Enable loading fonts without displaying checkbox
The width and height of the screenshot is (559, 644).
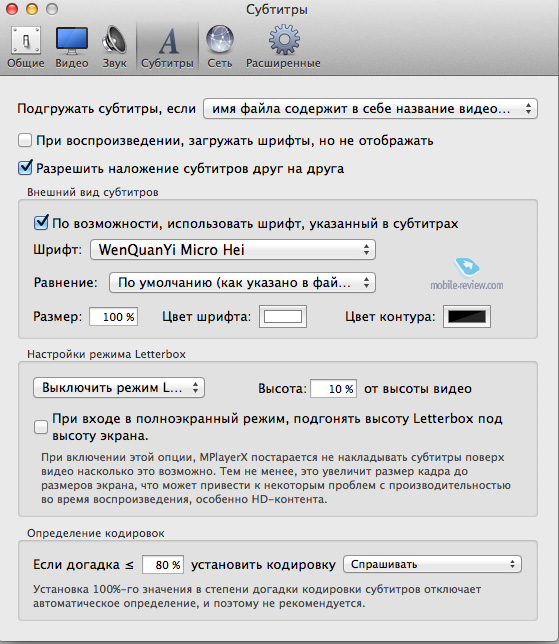25,140
